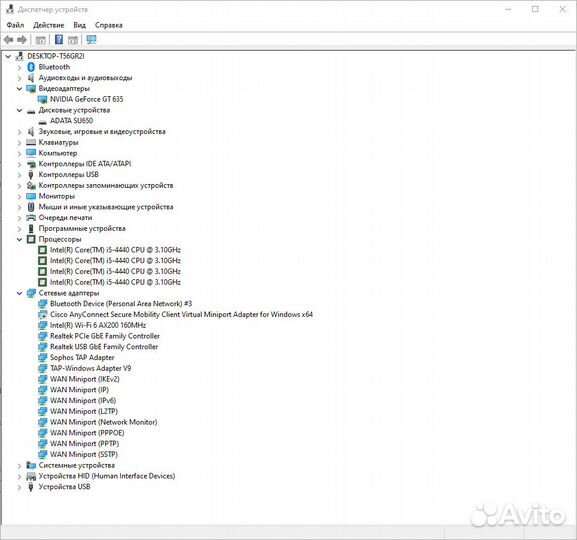This screenshot has width=577, height=540.
Task: Open the Файл menu
Action: pyautogui.click(x=15, y=25)
